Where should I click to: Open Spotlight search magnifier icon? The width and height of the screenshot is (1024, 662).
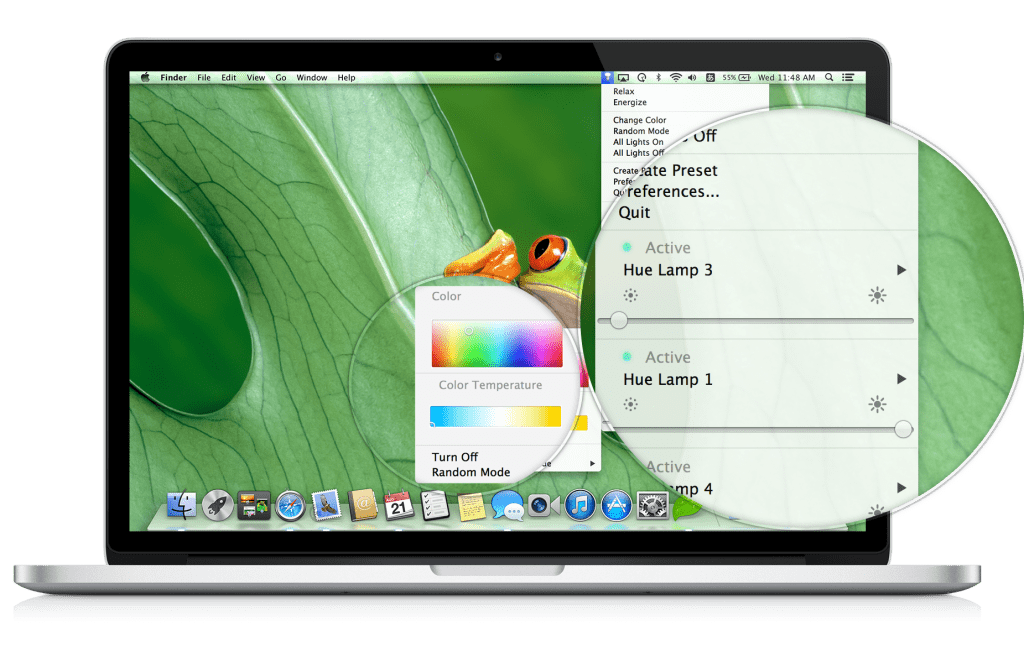(x=829, y=77)
